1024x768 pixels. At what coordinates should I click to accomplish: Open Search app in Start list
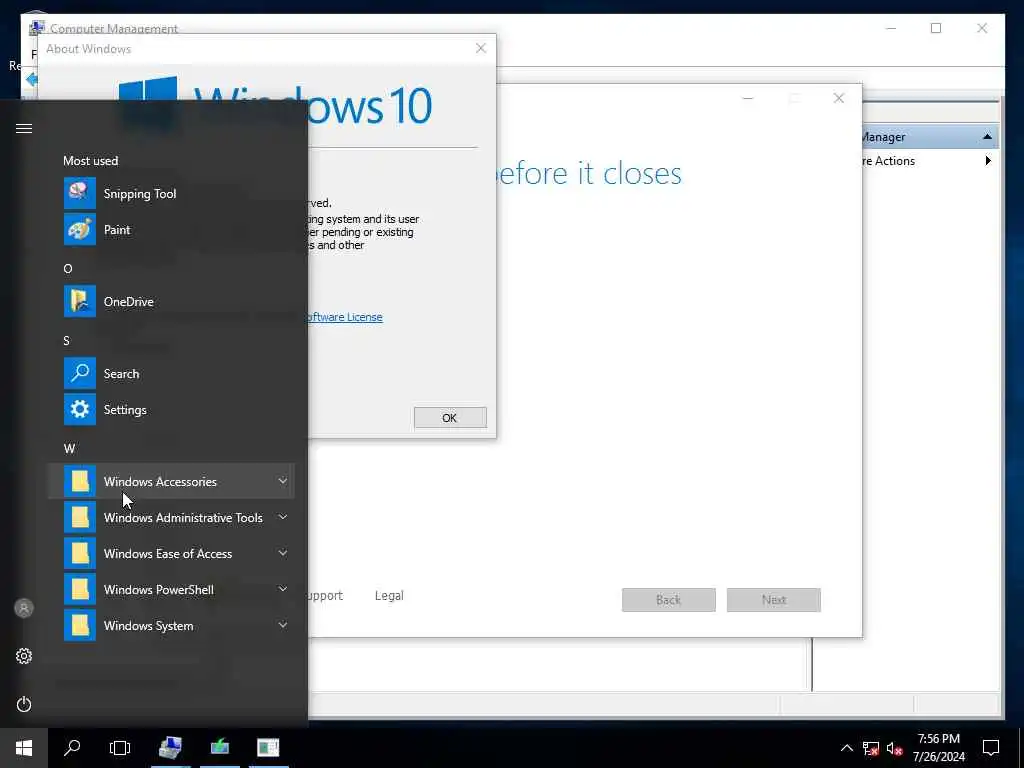[x=171, y=374]
